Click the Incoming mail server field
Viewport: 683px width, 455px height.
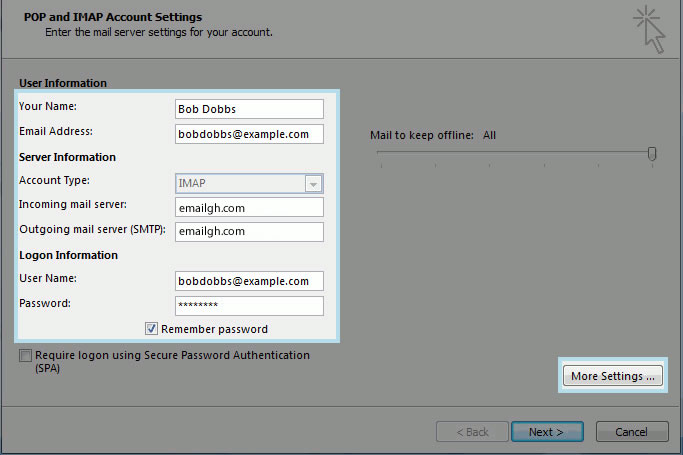[249, 207]
